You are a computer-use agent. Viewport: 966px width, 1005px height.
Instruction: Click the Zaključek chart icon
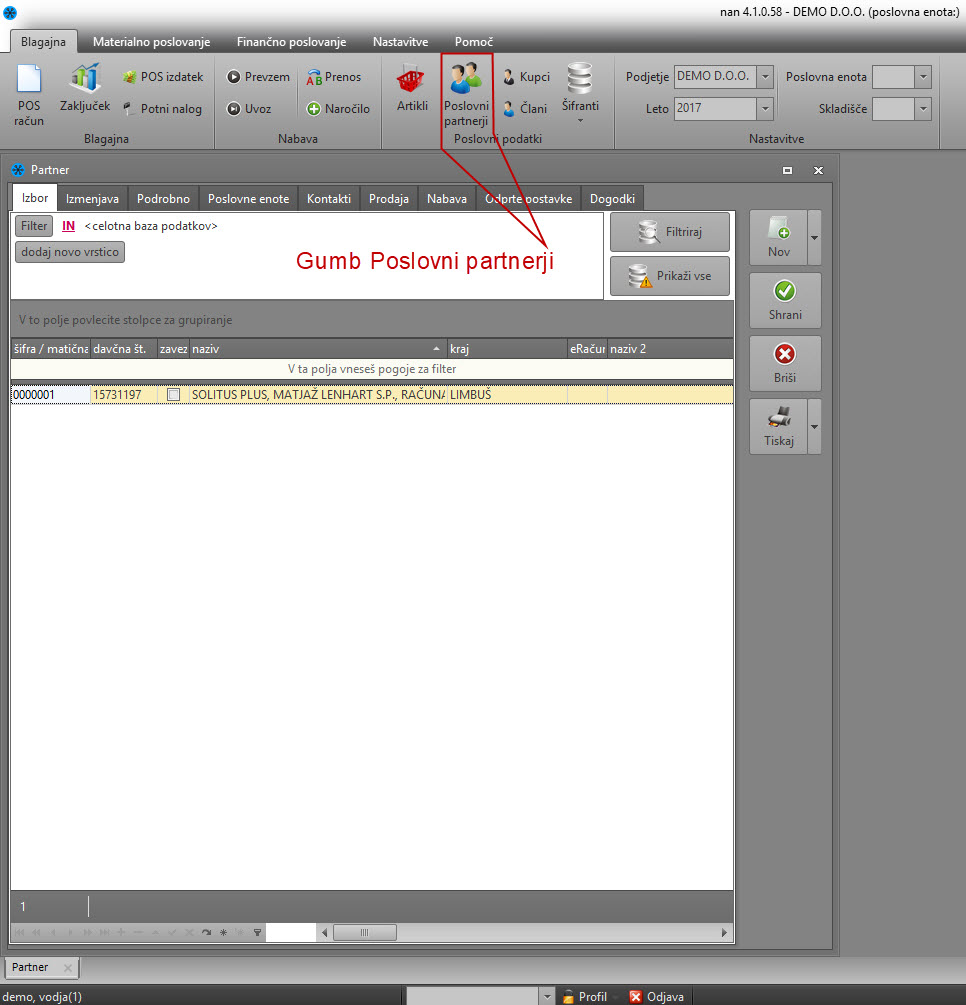click(x=84, y=88)
